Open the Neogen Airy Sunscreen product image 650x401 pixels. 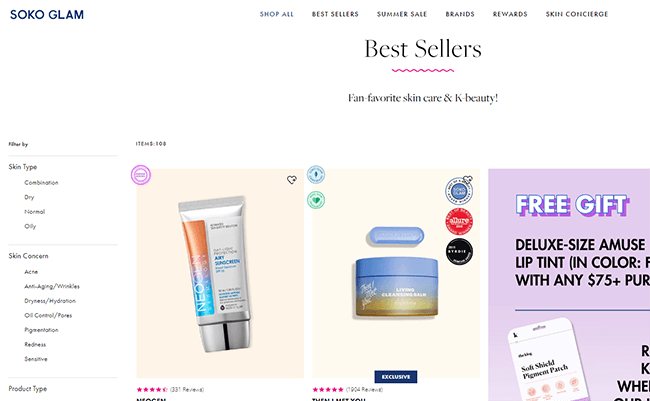click(x=220, y=273)
